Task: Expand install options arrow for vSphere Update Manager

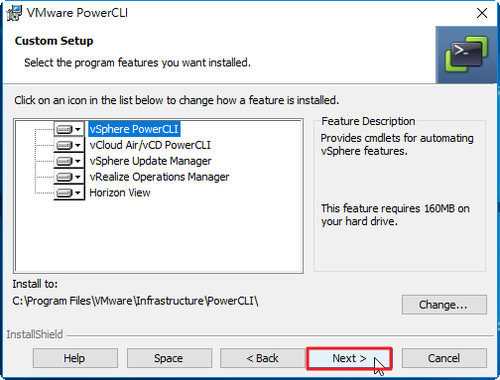Action: pos(78,161)
